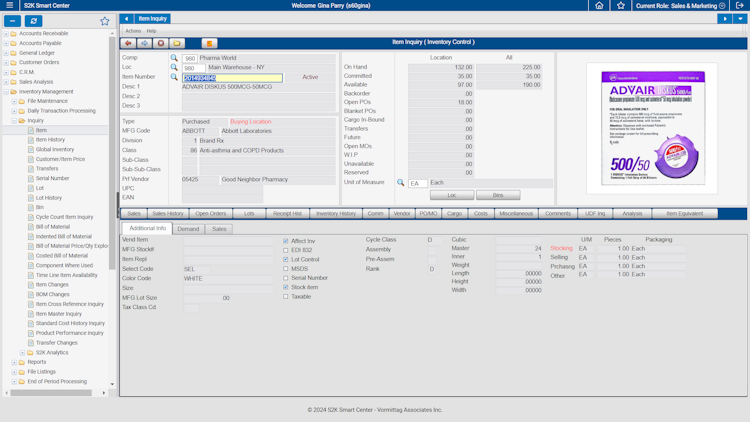
Task: Select the Item Inquiry page tab
Action: pyautogui.click(x=153, y=19)
